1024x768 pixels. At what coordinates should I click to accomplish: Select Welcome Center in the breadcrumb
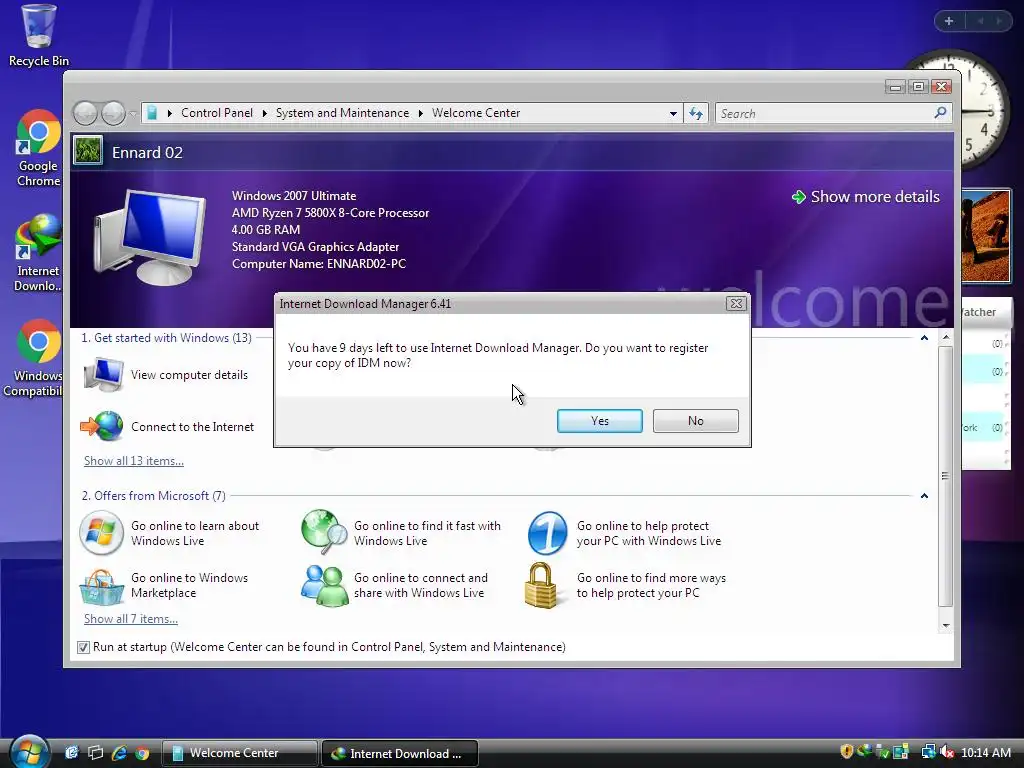pos(476,113)
